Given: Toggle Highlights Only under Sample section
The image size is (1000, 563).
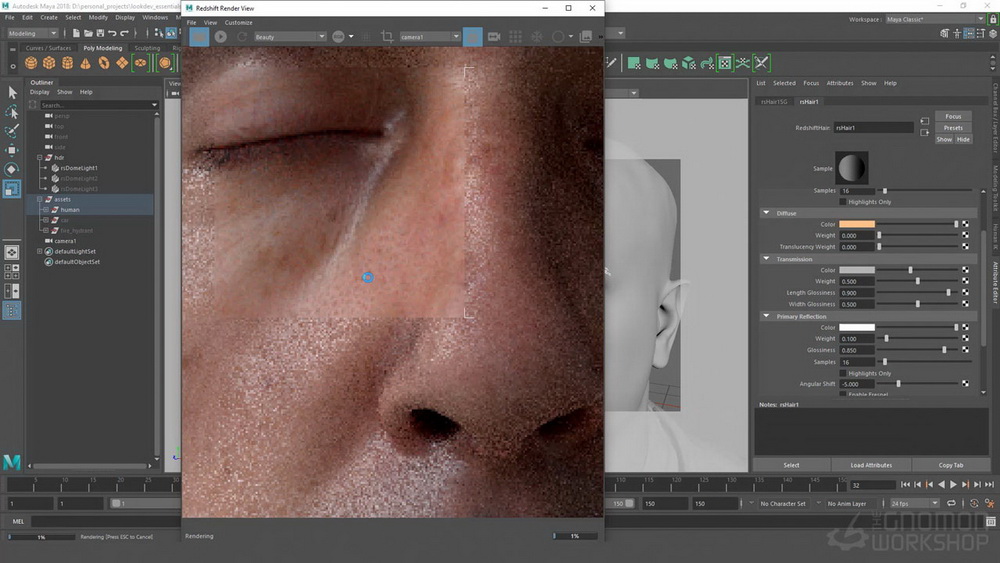Looking at the screenshot, I should click(x=842, y=202).
